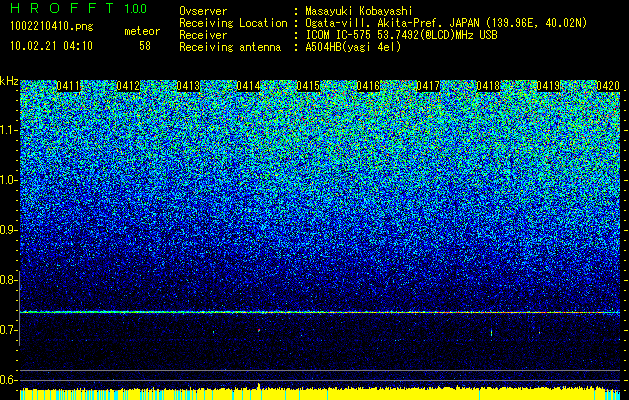Click the 0411 time marker
The height and width of the screenshot is (400, 629).
(68, 86)
